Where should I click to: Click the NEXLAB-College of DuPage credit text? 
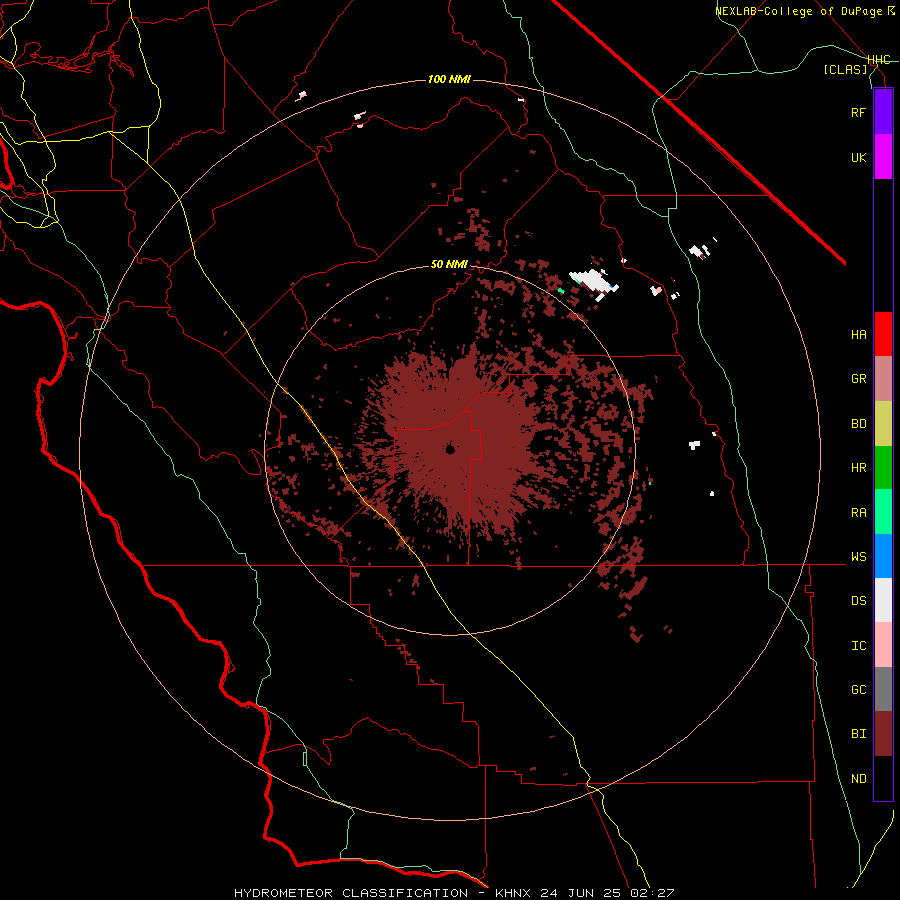click(x=800, y=11)
